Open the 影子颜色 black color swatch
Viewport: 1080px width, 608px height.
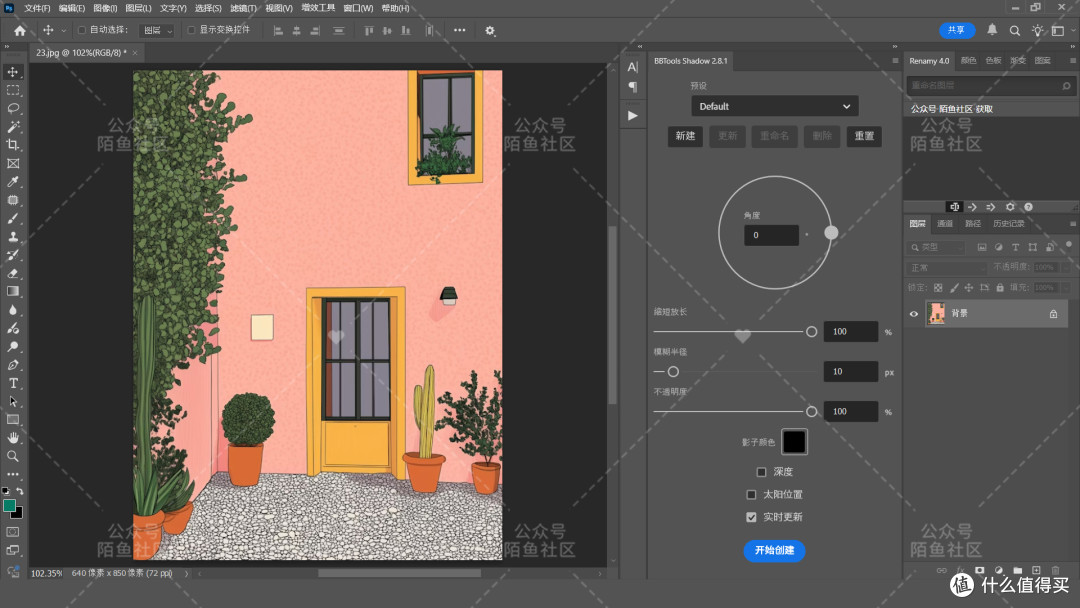tap(794, 442)
